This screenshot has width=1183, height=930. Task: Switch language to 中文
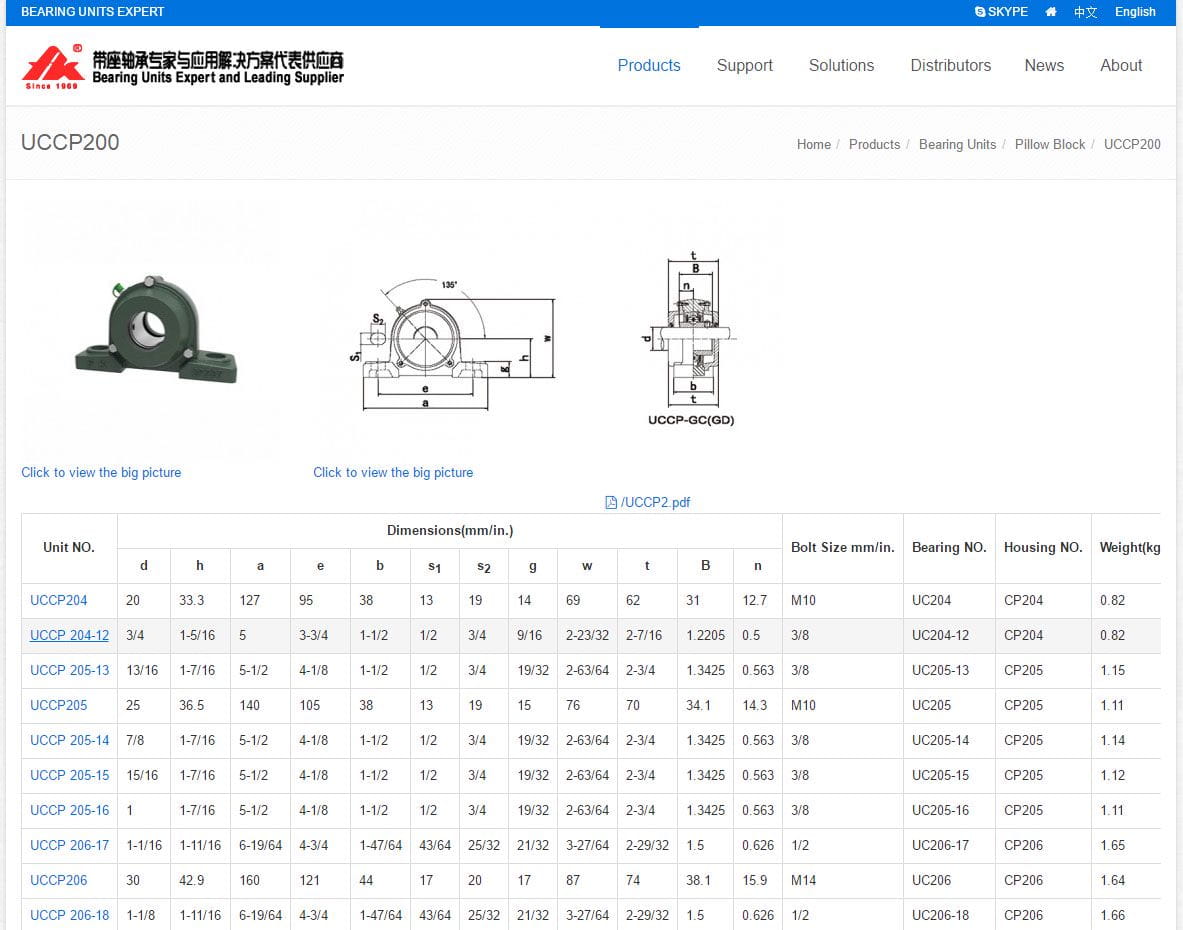tap(1085, 12)
